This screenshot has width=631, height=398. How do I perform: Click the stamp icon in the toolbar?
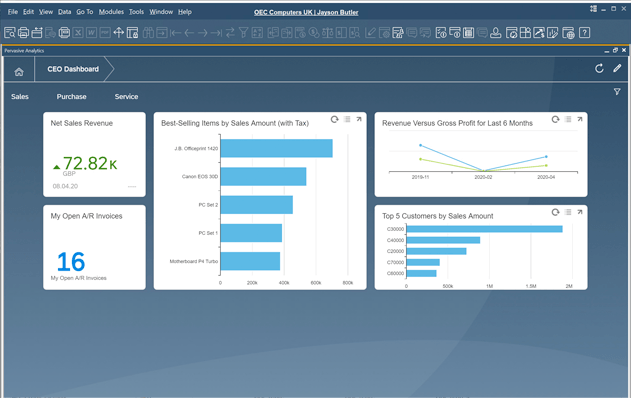pos(496,33)
